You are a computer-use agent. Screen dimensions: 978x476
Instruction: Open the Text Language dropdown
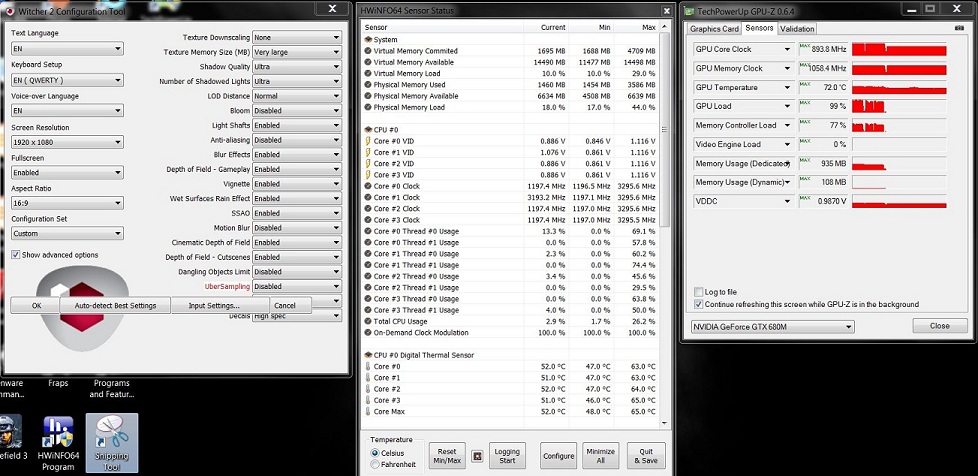click(67, 49)
